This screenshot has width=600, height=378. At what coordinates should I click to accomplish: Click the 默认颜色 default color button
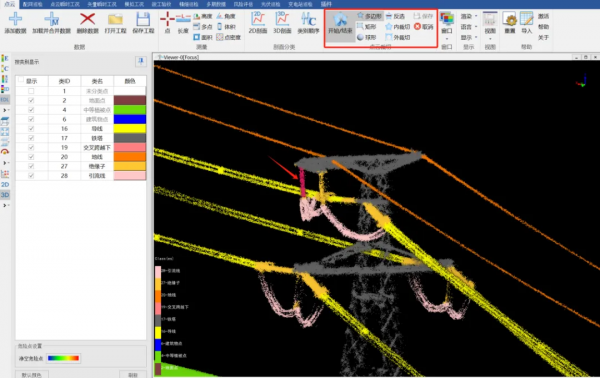(31, 375)
